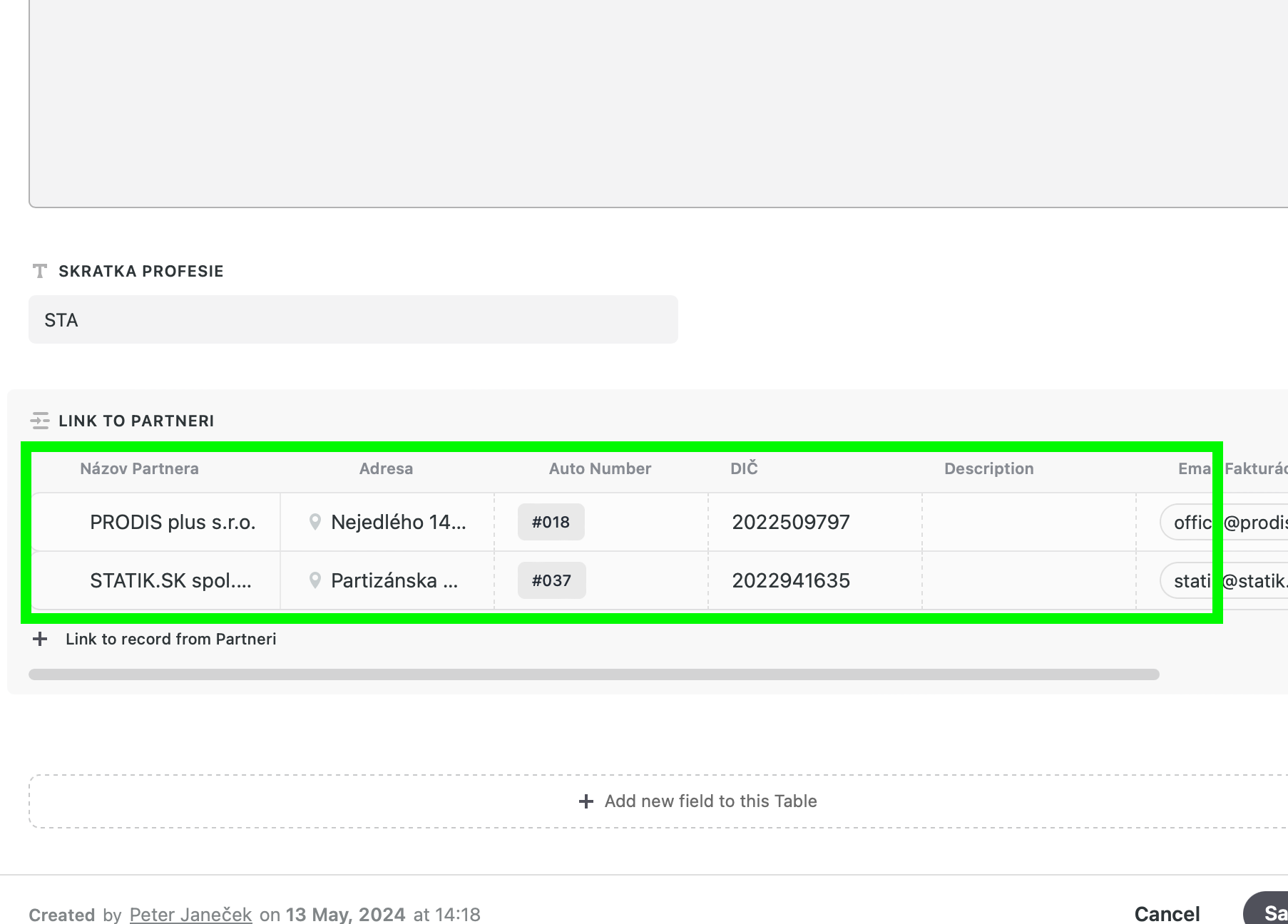The image size is (1288, 924).
Task: Click the Auto Number column header
Action: coord(600,468)
